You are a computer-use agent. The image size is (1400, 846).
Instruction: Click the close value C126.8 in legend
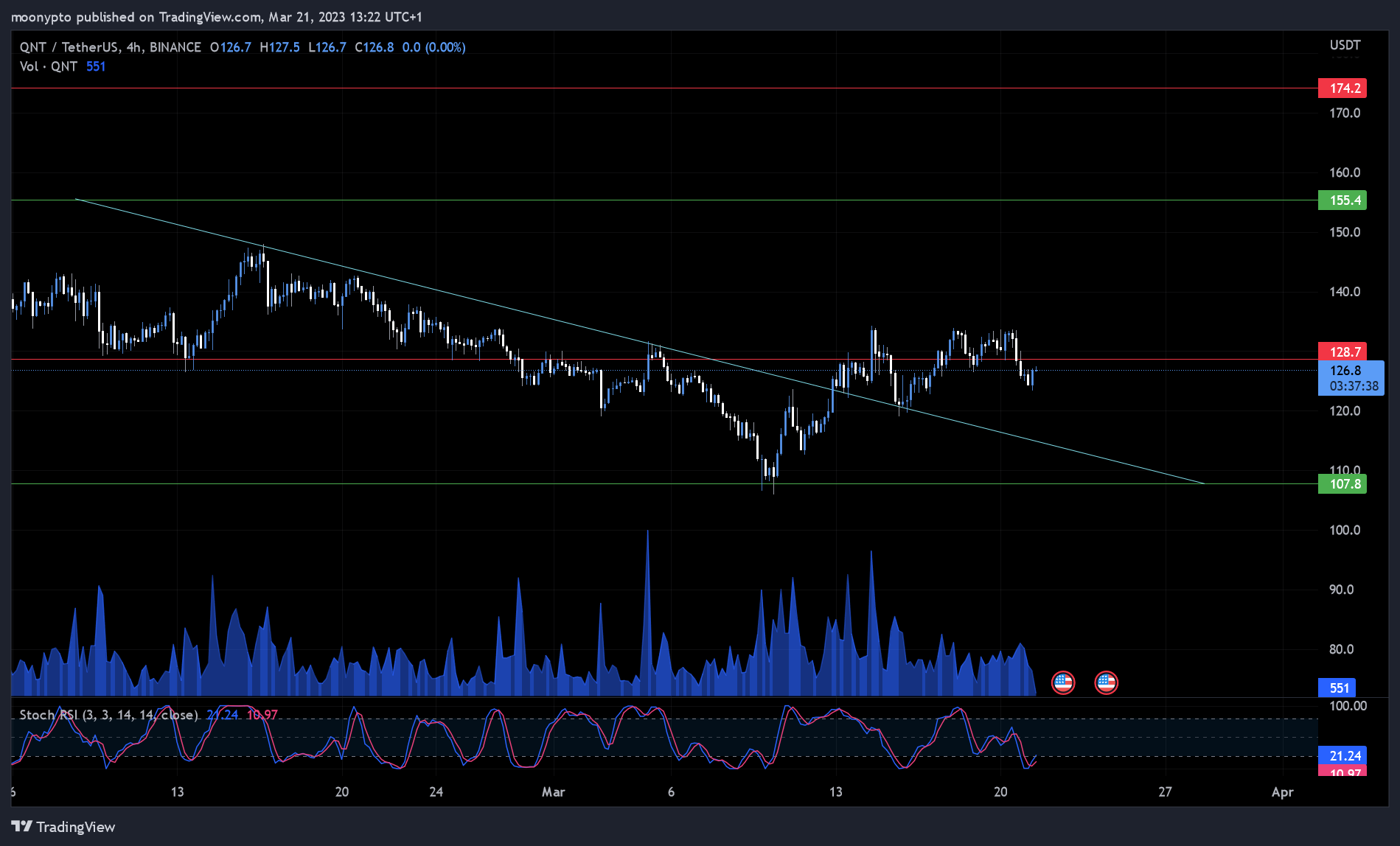374,47
